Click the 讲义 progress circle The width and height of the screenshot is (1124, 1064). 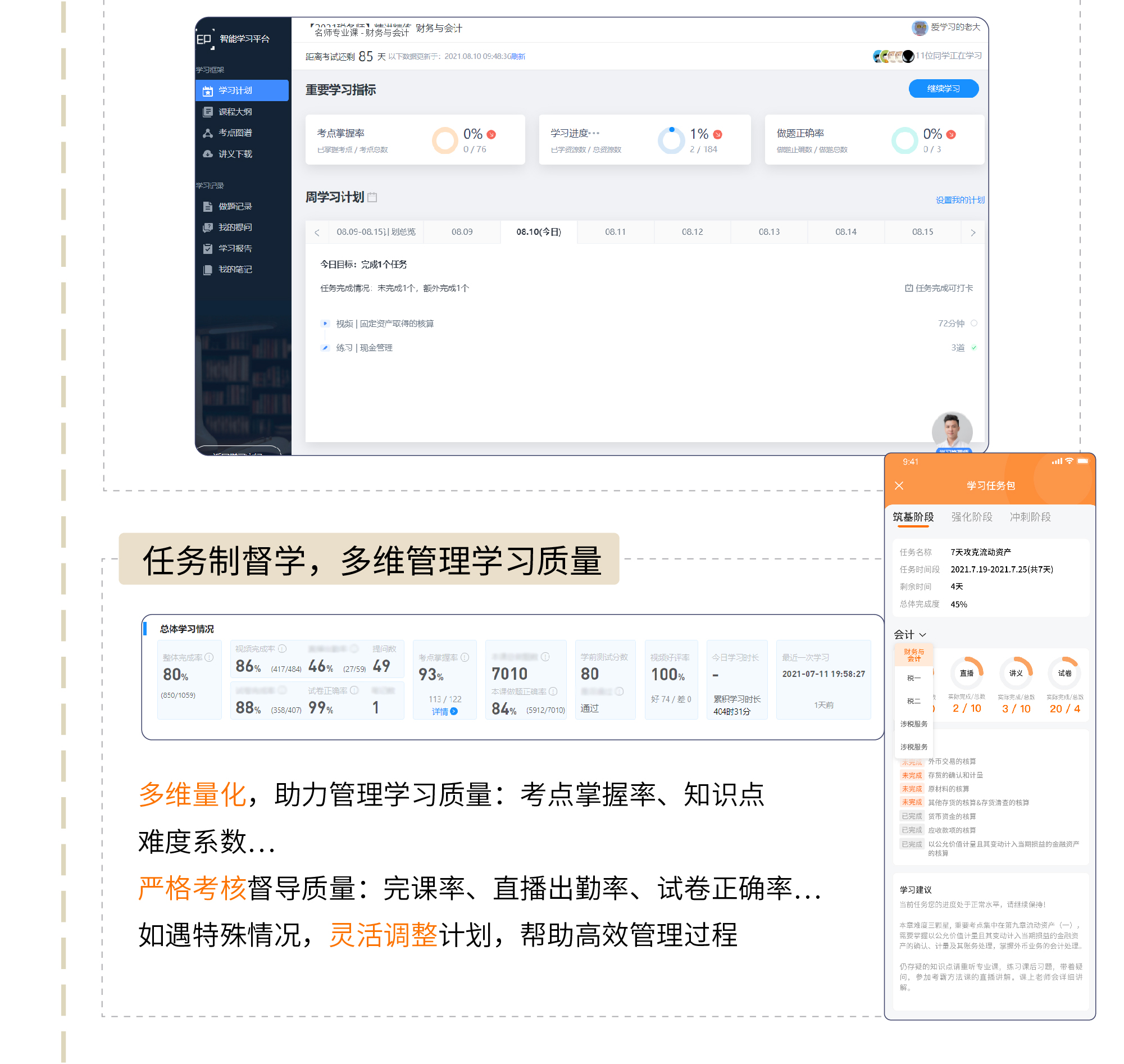tap(1016, 674)
